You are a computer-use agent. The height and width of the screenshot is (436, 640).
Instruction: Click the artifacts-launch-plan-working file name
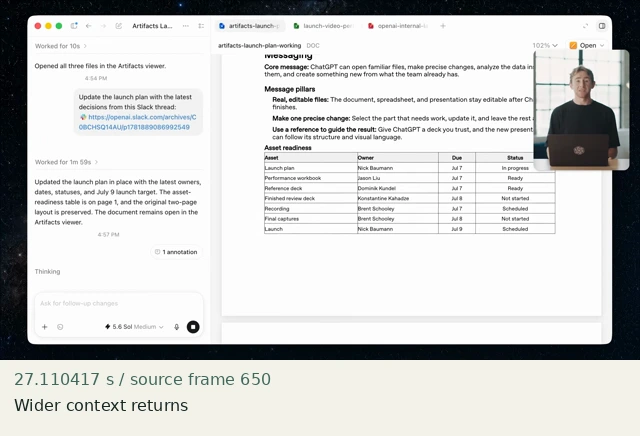260,45
